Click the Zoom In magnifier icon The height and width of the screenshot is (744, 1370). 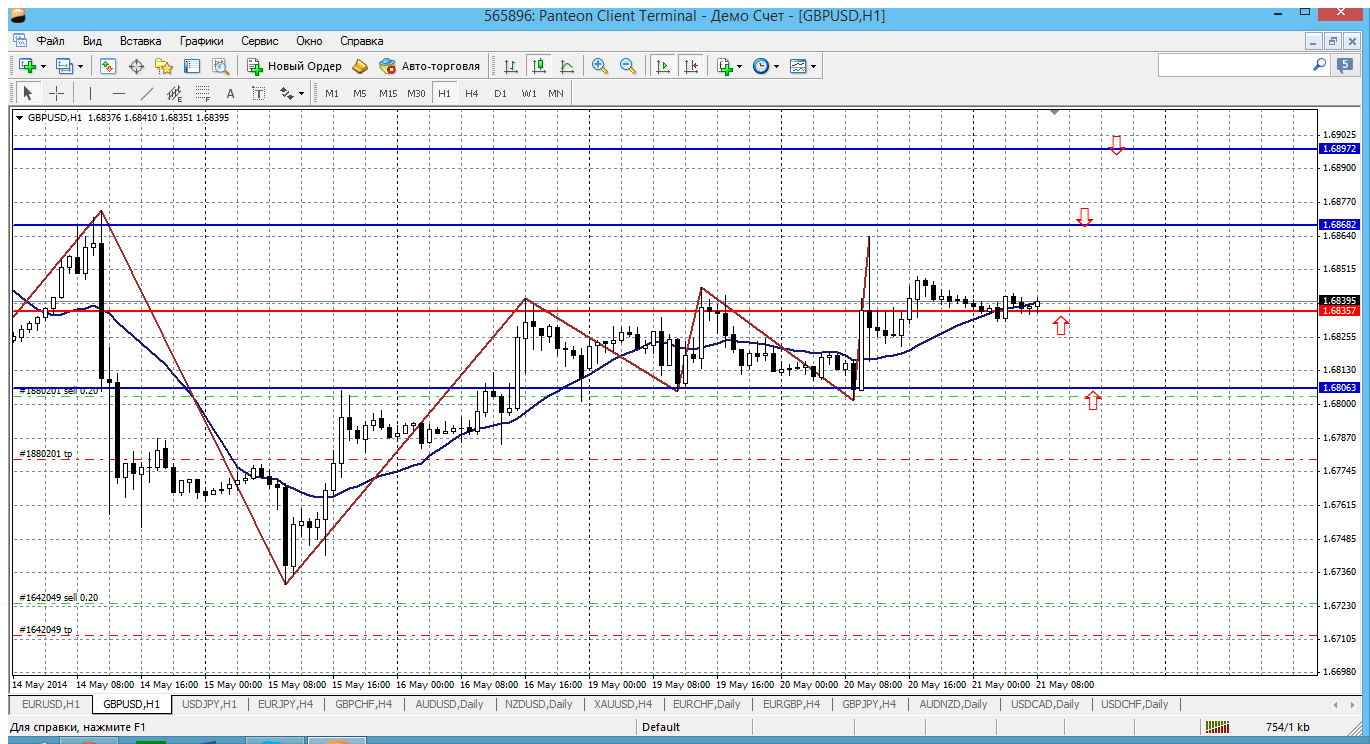[x=600, y=66]
